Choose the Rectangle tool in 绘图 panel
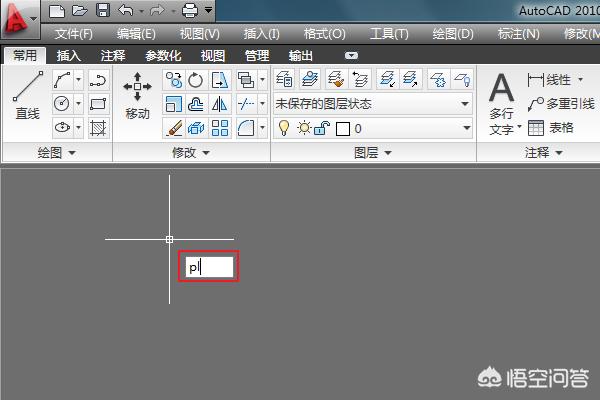 tap(98, 104)
